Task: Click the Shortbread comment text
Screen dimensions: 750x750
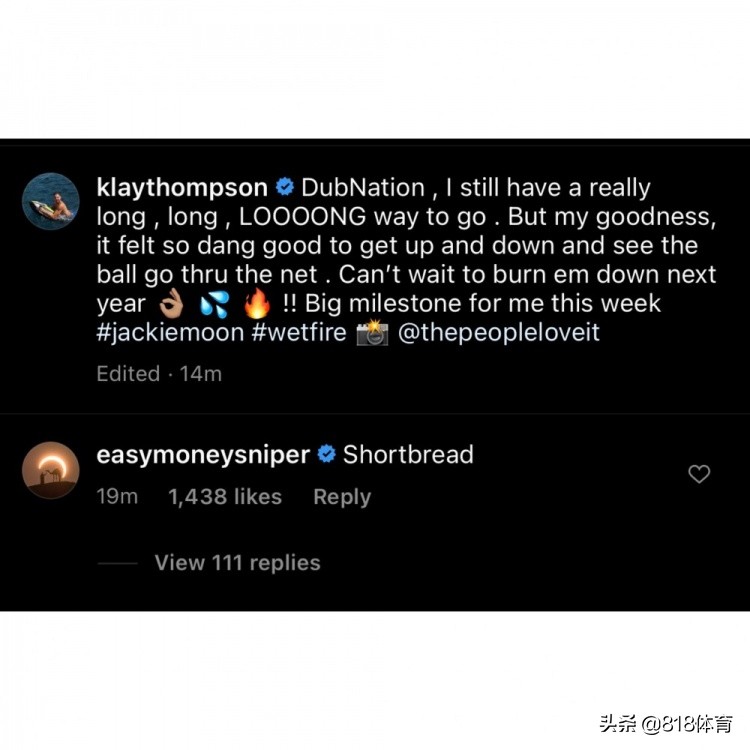Action: [x=408, y=454]
